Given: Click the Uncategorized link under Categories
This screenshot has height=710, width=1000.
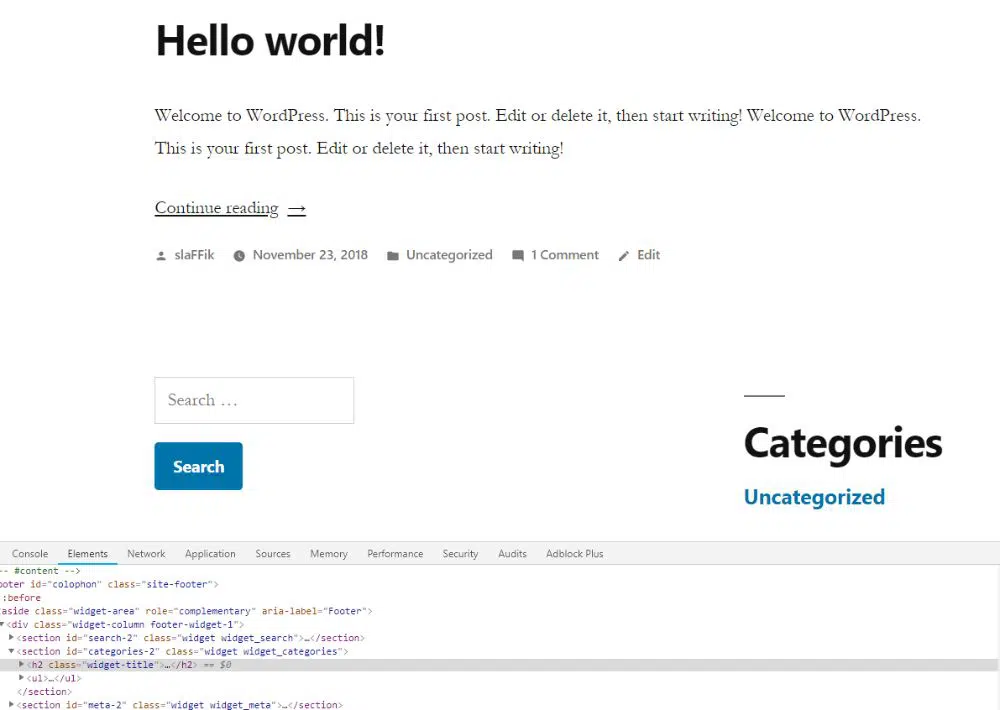Looking at the screenshot, I should [814, 497].
